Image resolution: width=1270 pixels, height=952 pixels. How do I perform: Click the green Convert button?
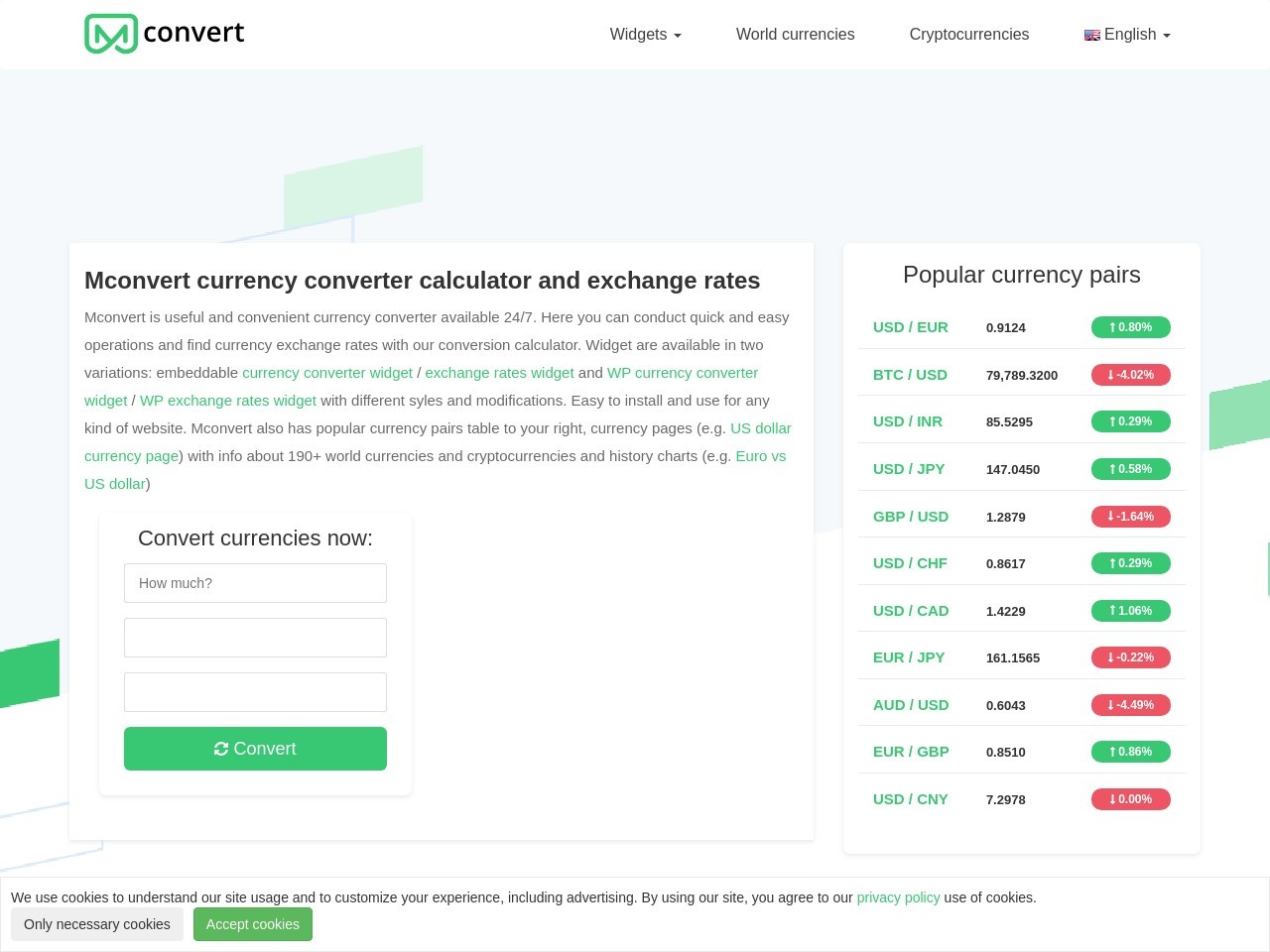click(255, 749)
